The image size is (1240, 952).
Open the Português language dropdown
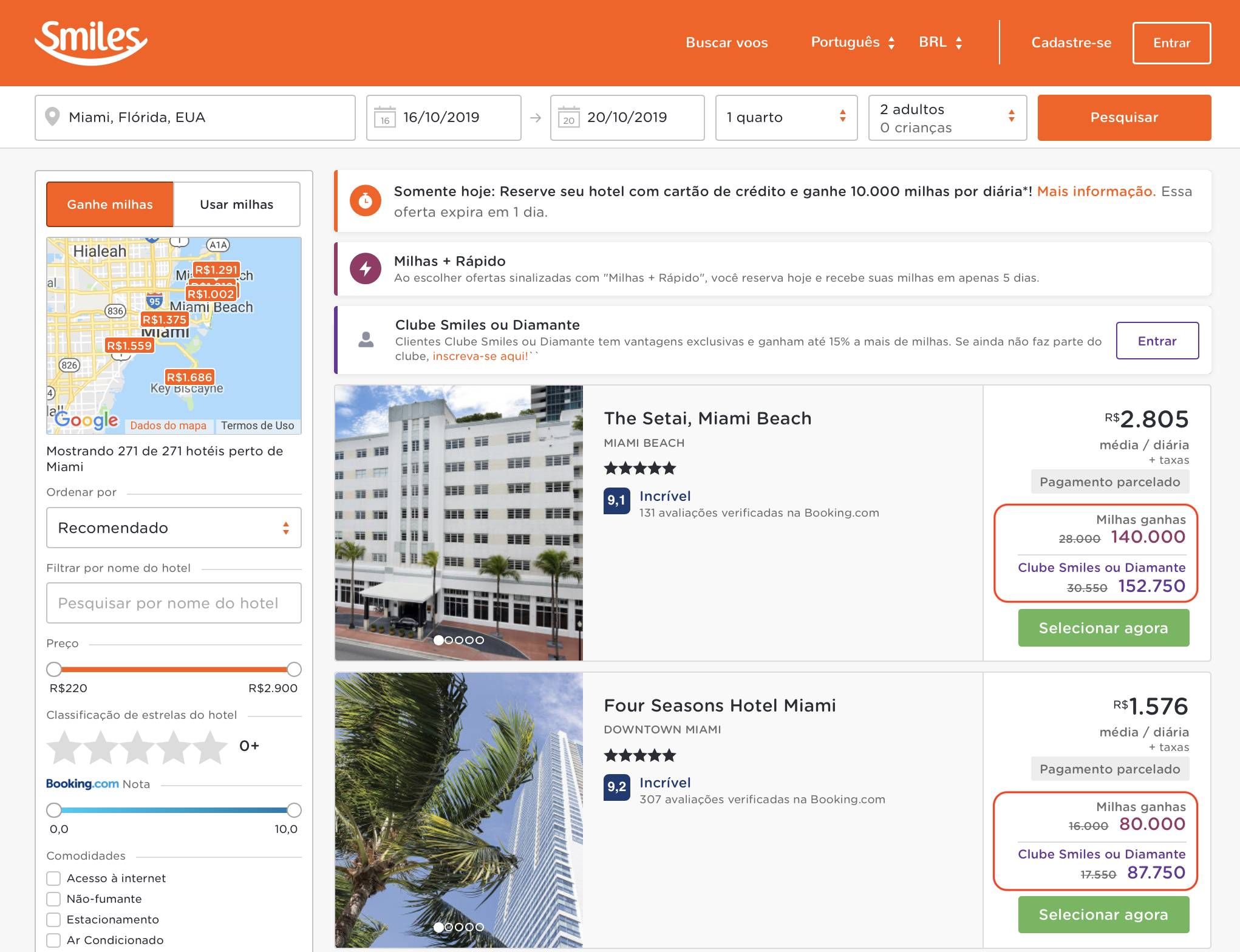(853, 42)
